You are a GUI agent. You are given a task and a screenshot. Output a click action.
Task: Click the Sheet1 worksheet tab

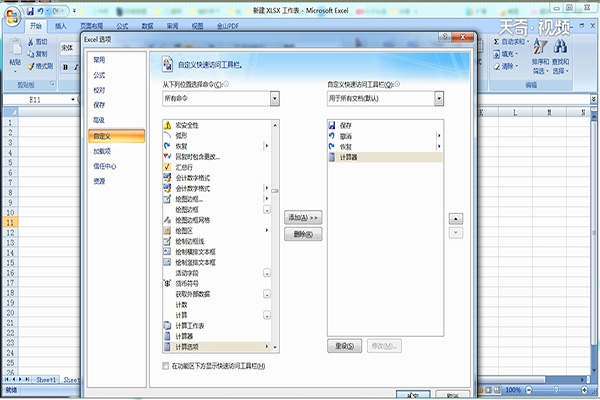pos(46,380)
